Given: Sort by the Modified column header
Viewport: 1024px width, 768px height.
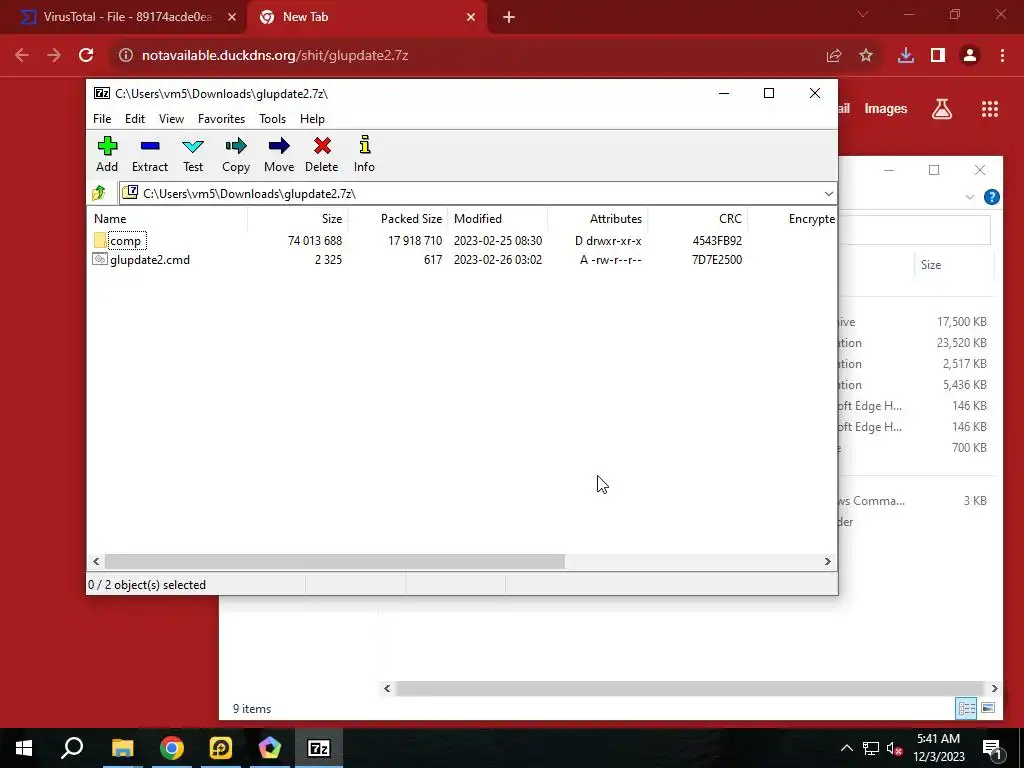Looking at the screenshot, I should click(498, 219).
